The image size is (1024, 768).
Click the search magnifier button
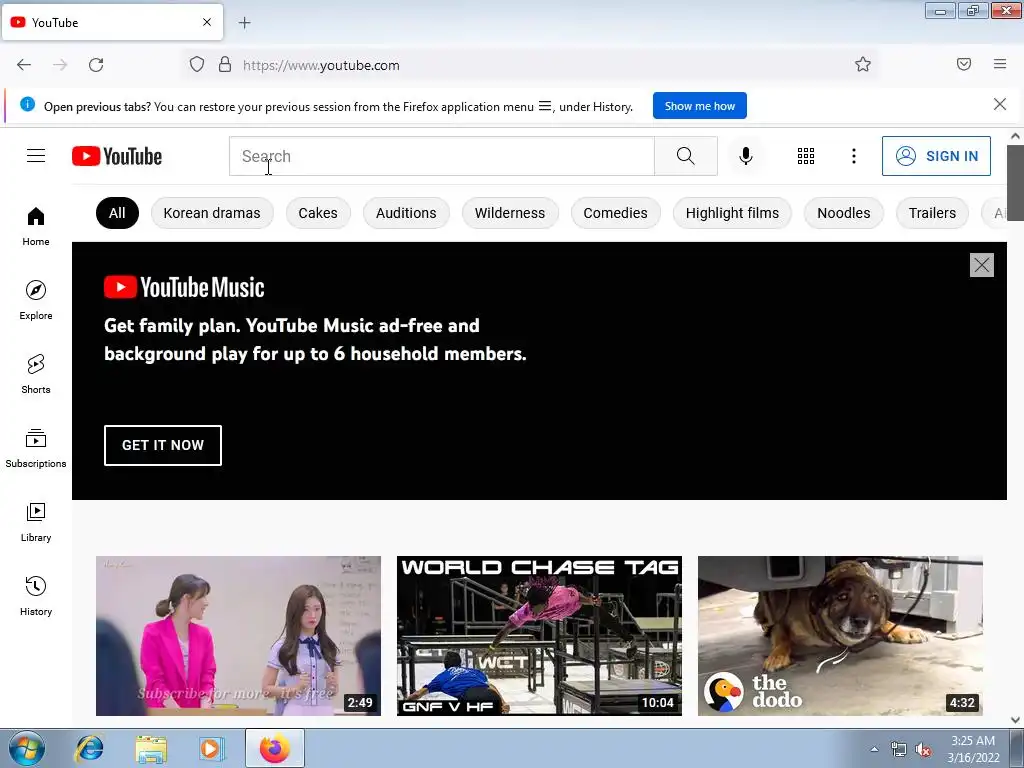click(x=685, y=156)
